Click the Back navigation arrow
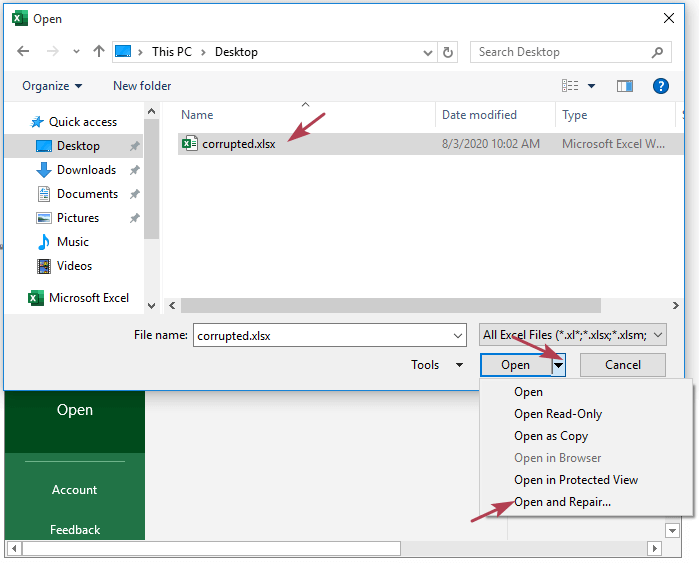Image resolution: width=699 pixels, height=563 pixels. point(24,52)
